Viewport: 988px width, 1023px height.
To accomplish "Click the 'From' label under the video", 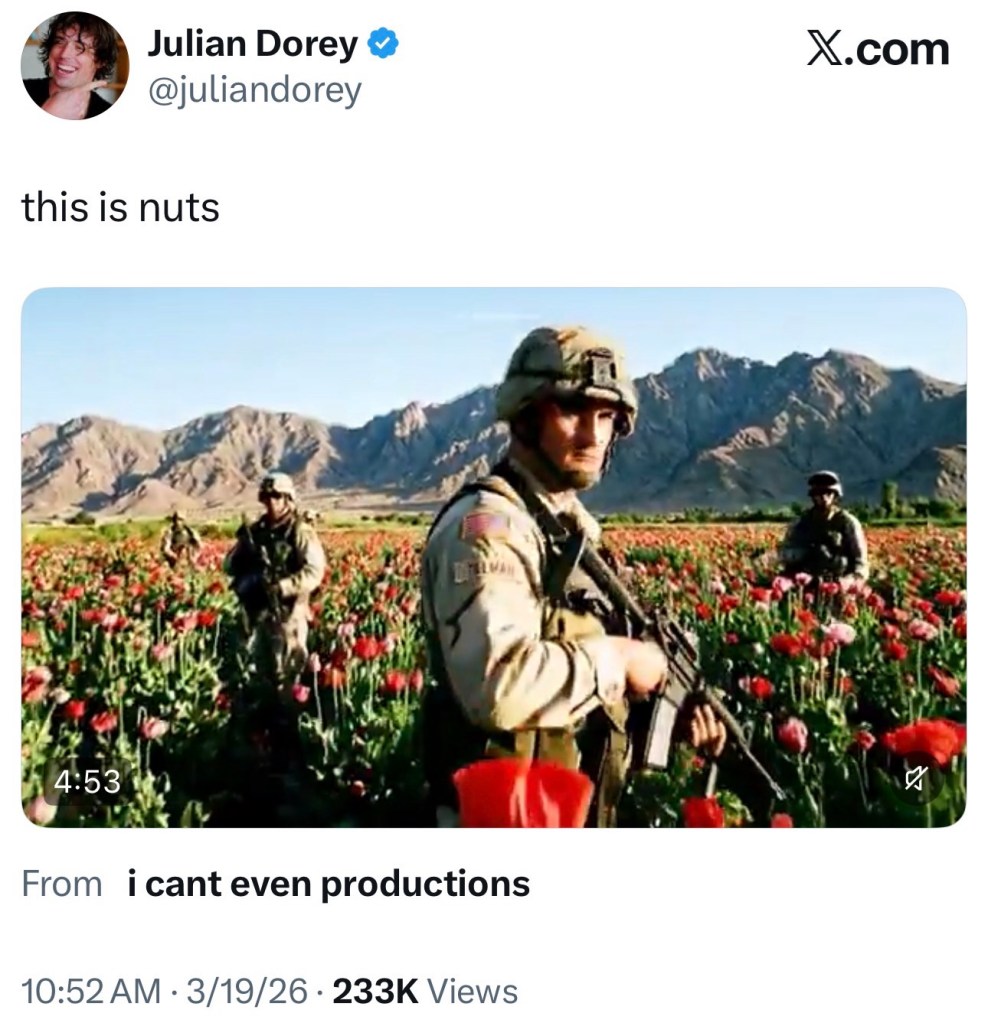I will click(x=62, y=884).
